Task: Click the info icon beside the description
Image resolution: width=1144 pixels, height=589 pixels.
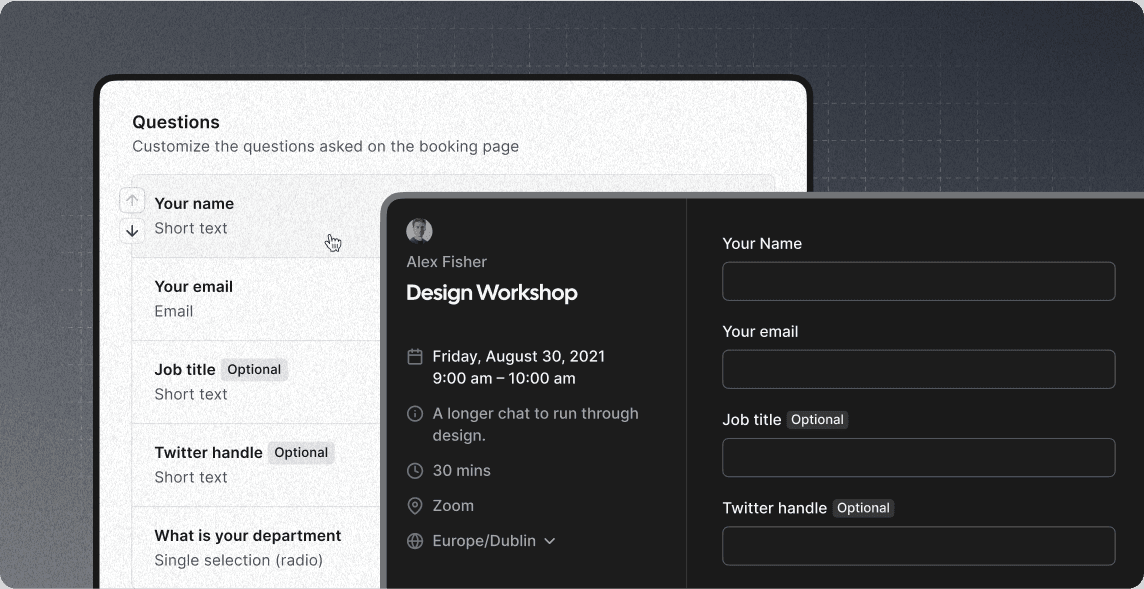Action: coord(414,414)
